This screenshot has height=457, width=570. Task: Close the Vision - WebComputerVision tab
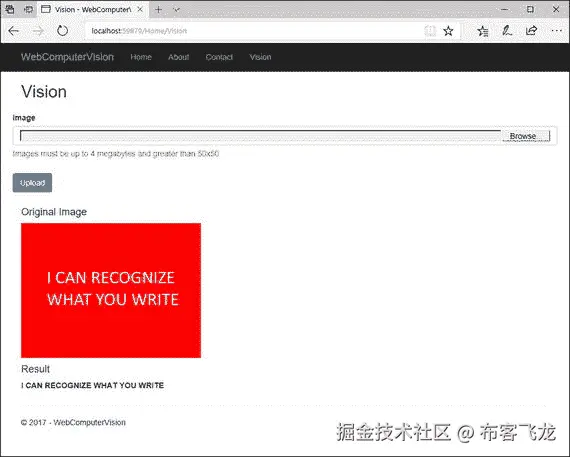pyautogui.click(x=140, y=9)
